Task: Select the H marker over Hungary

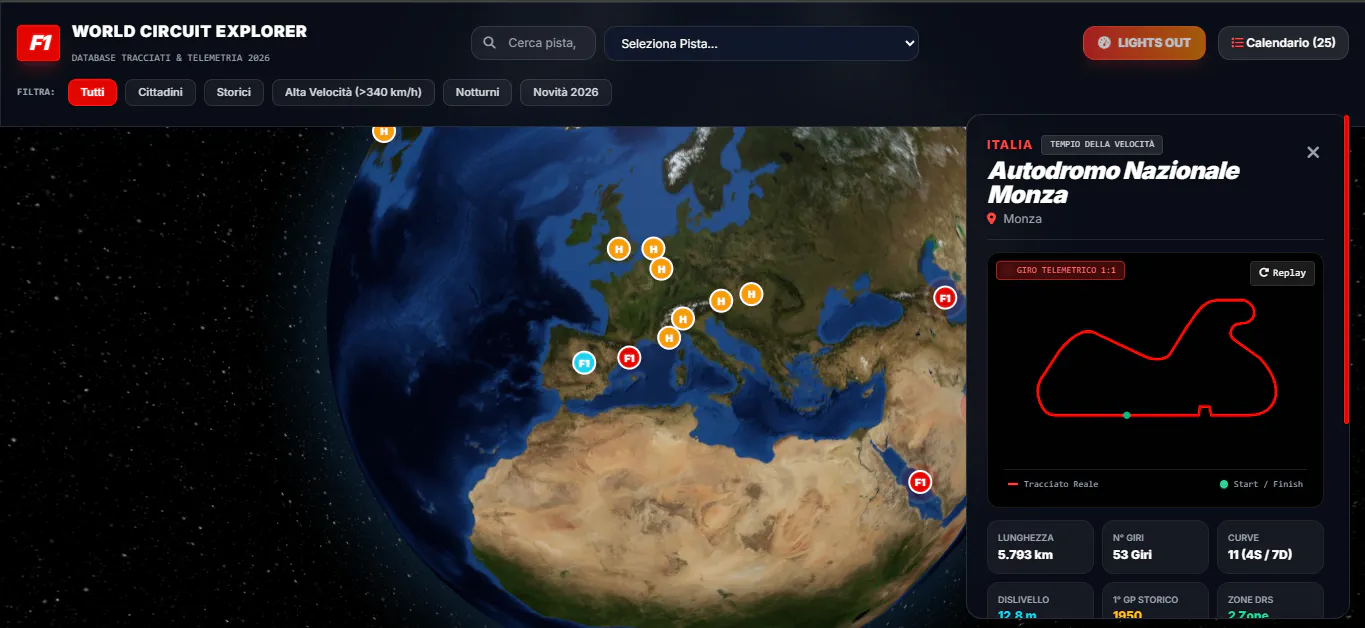Action: coord(751,294)
